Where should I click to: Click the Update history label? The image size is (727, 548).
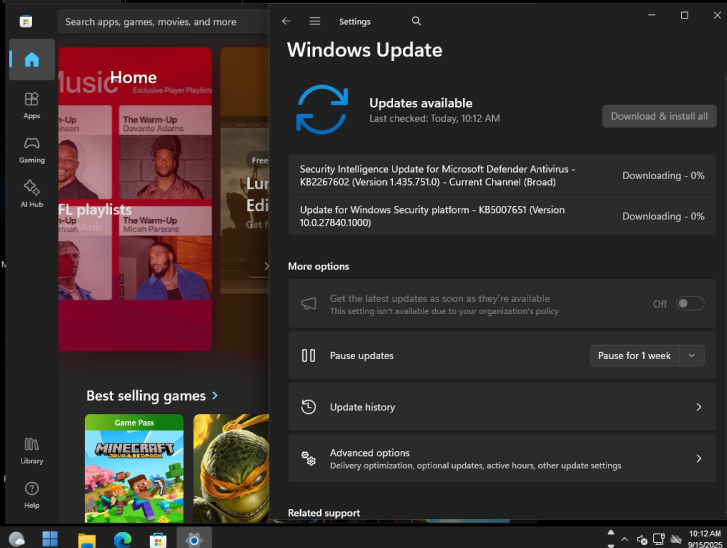coord(363,407)
